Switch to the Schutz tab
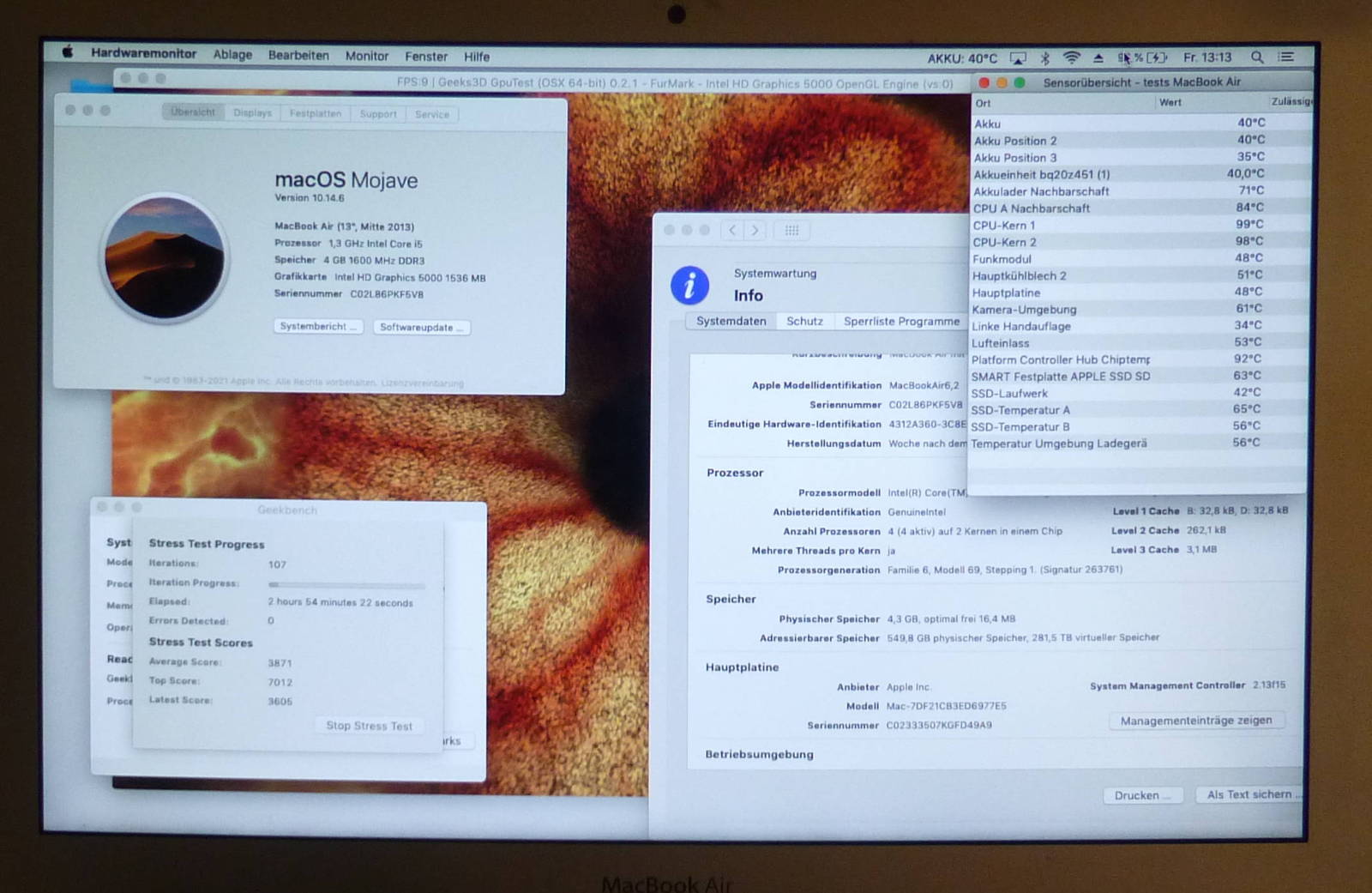Image resolution: width=1372 pixels, height=893 pixels. tap(804, 321)
